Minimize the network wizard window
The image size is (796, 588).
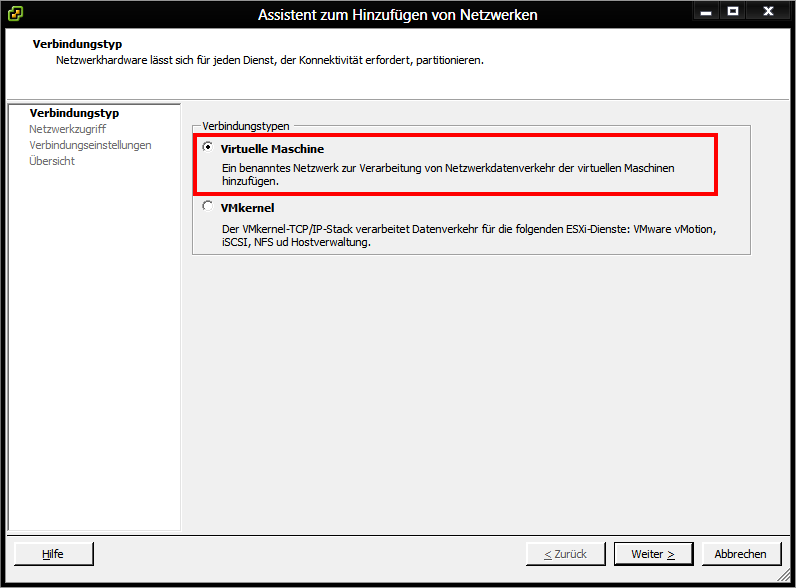point(705,11)
